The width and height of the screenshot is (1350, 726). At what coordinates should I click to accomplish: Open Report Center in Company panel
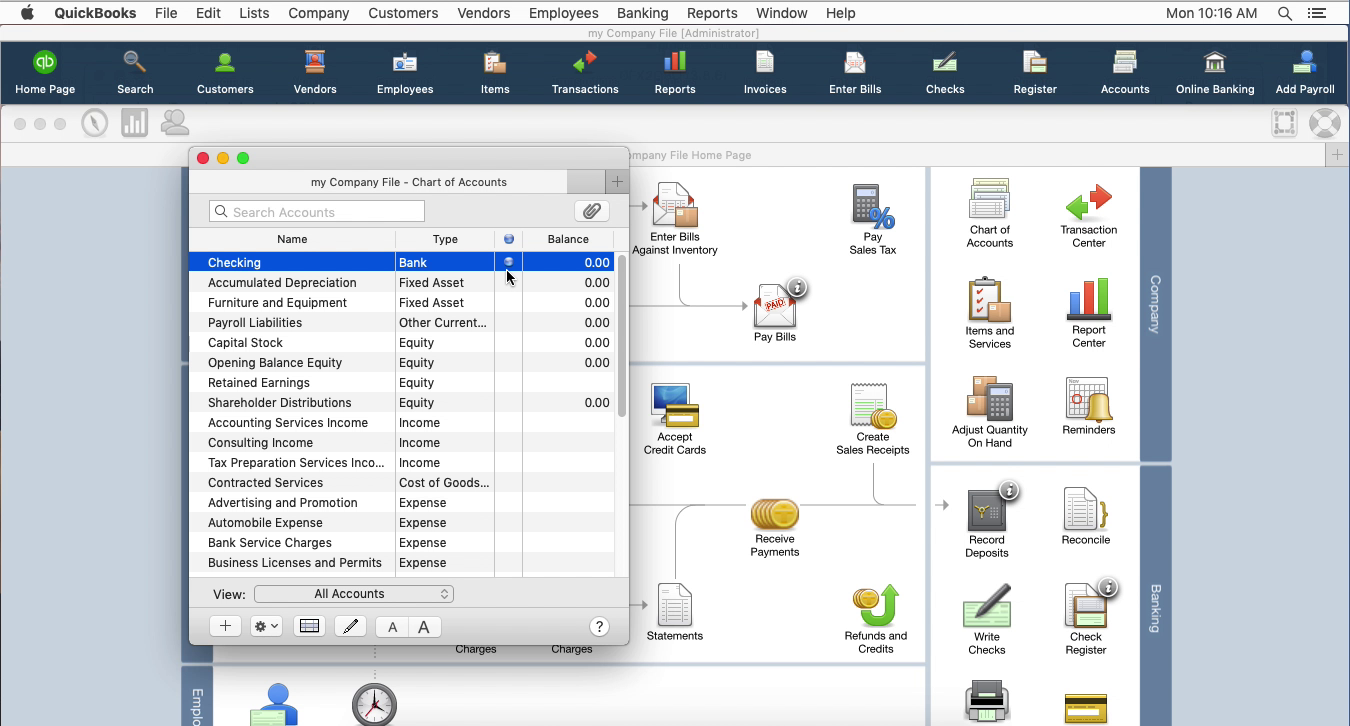(1089, 313)
